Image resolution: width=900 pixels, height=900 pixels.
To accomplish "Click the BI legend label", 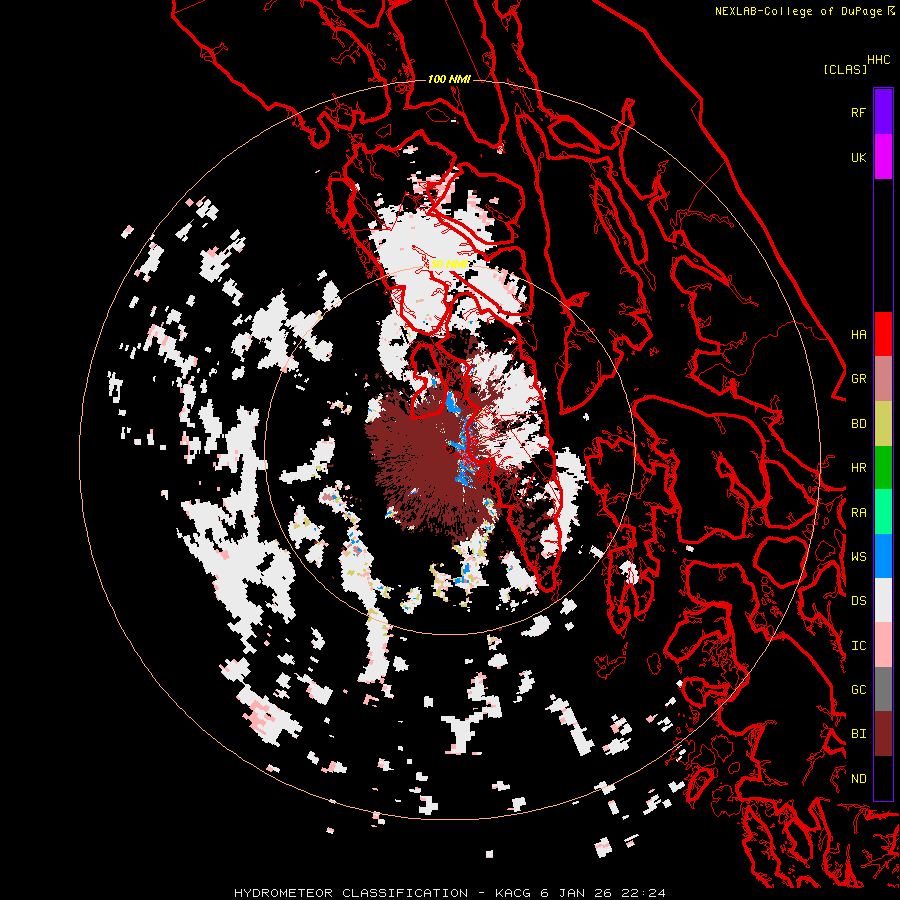I will tap(858, 734).
